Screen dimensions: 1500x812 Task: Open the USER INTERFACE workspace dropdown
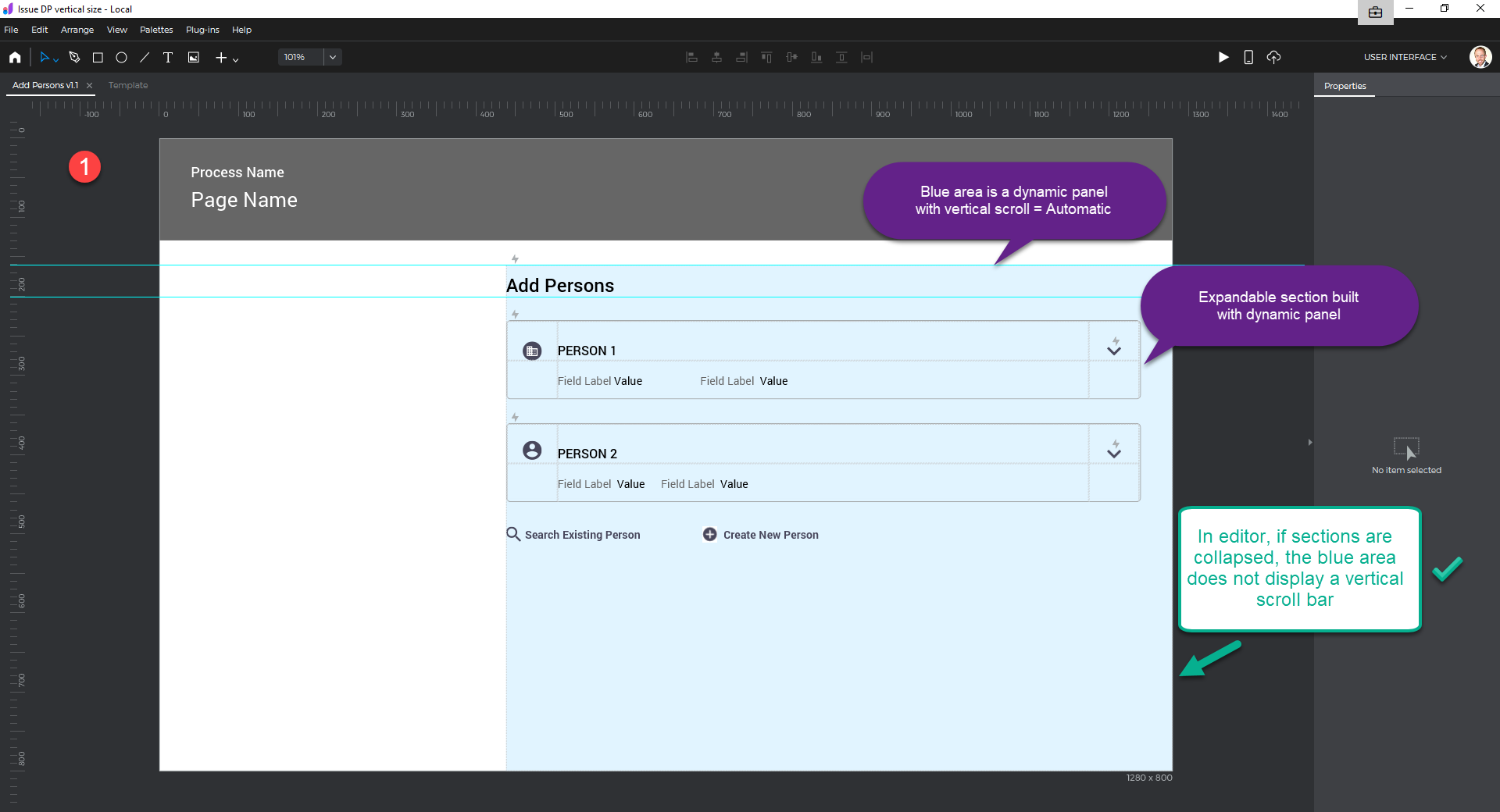[x=1405, y=57]
